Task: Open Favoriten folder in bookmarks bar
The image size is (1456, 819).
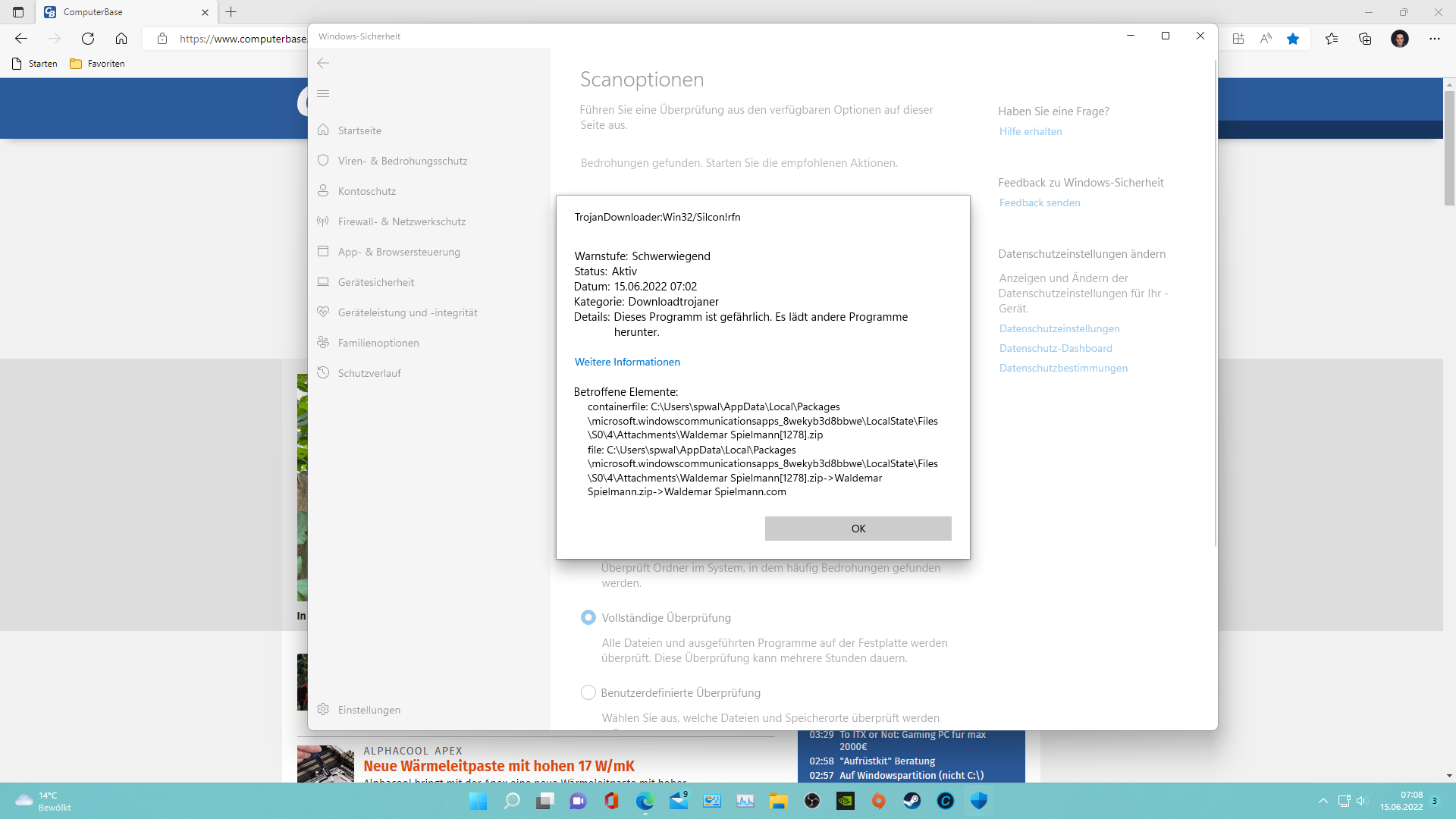Action: 97,64
